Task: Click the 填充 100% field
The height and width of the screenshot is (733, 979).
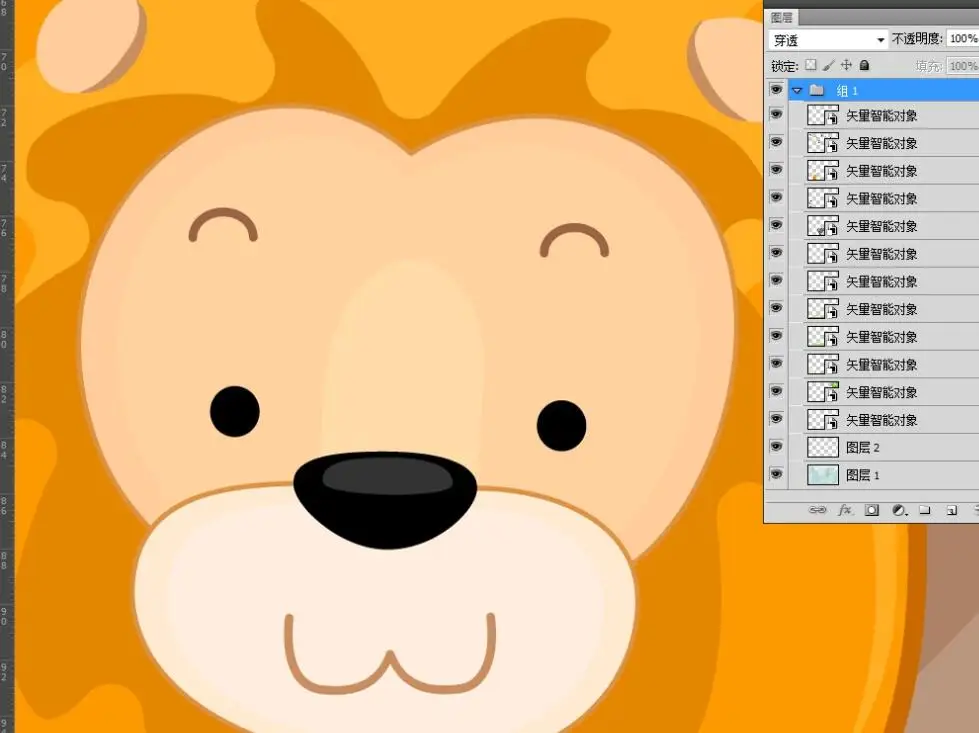Action: click(x=963, y=66)
